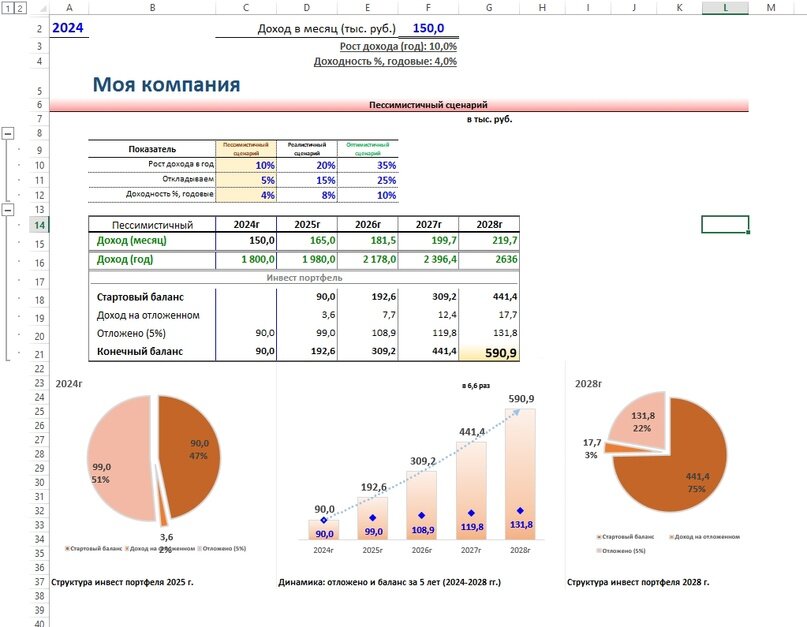Screen dimensions: 807x627
Task: Select yearly income 2 396,4 cell
Action: (428, 259)
